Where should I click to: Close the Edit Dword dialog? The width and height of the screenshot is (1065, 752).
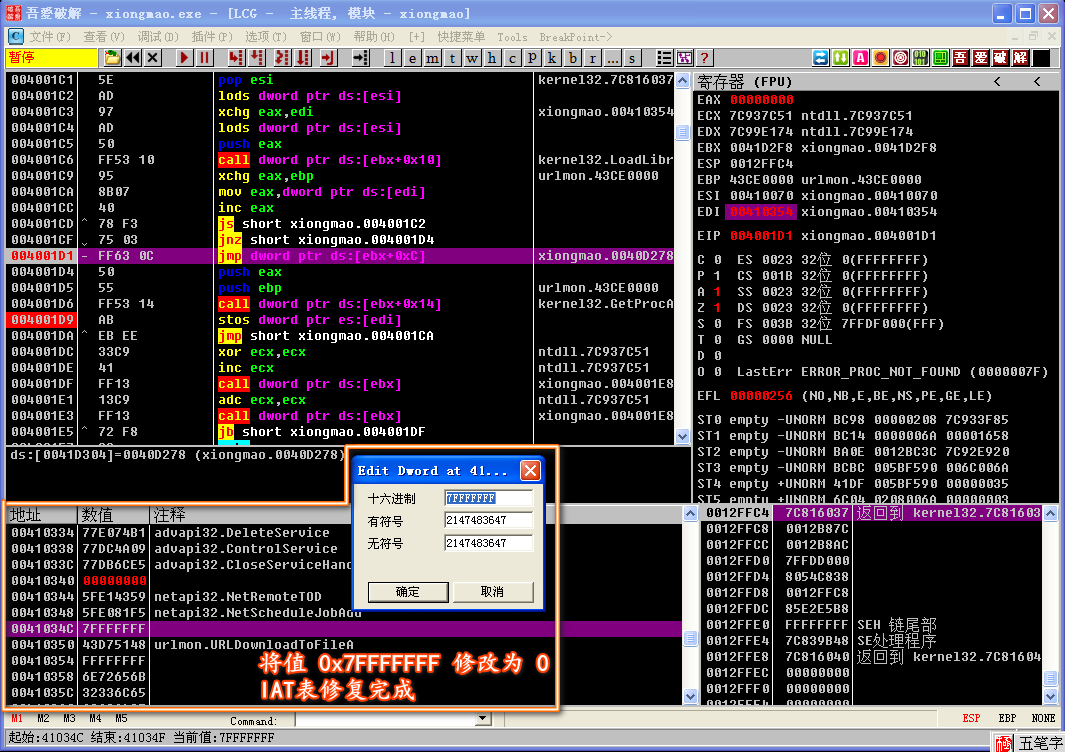tap(530, 470)
